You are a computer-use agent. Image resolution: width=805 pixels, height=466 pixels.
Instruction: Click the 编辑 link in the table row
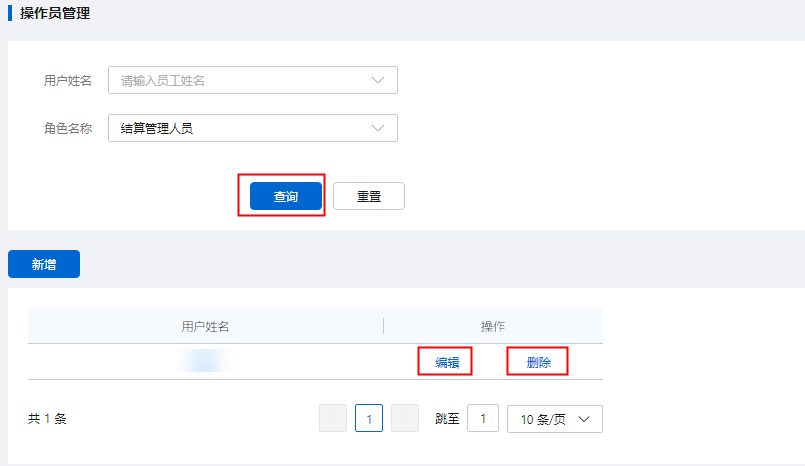447,362
